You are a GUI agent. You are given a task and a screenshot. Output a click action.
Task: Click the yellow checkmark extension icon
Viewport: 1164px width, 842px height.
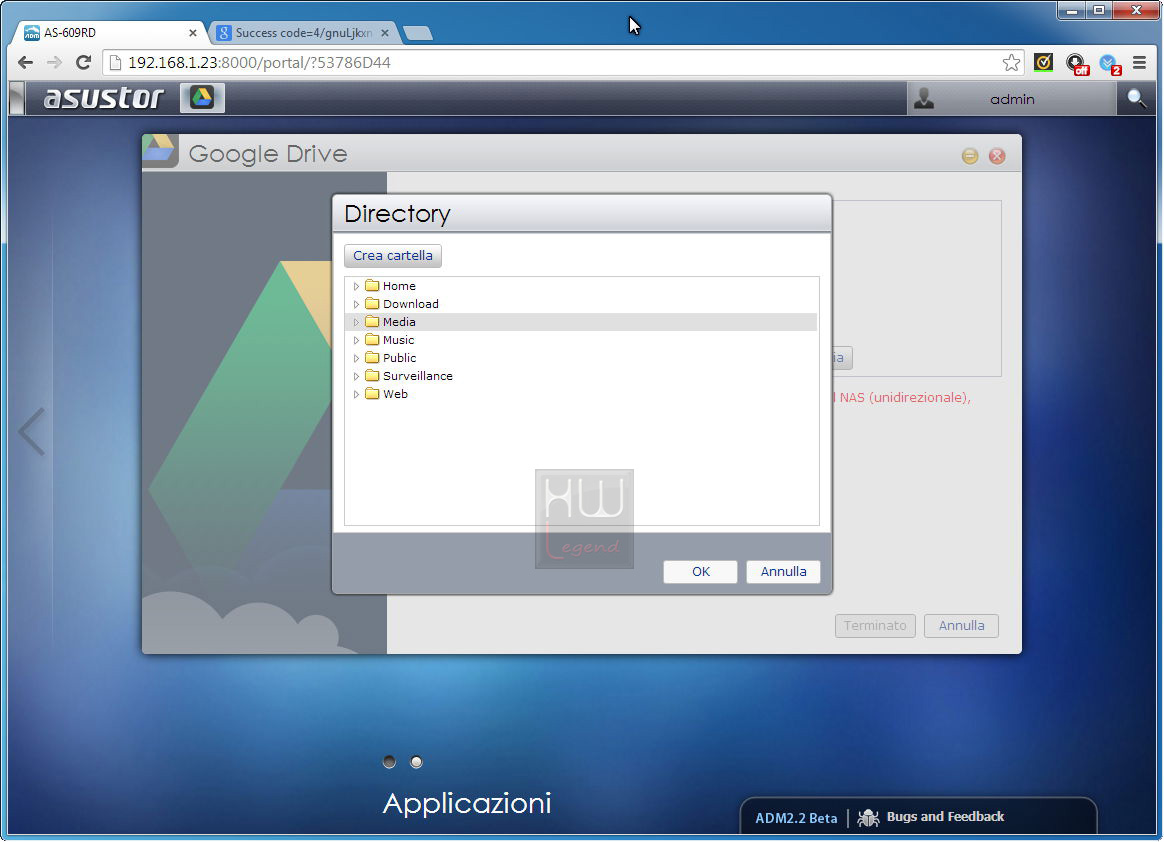point(1043,62)
